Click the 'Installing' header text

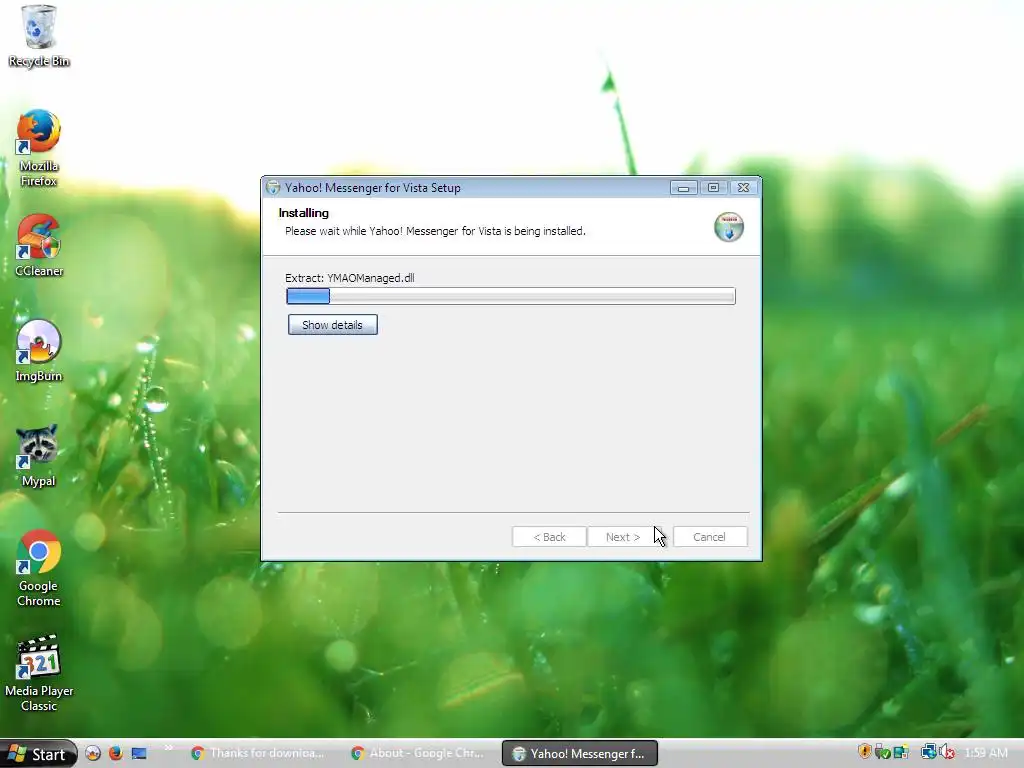pos(303,213)
